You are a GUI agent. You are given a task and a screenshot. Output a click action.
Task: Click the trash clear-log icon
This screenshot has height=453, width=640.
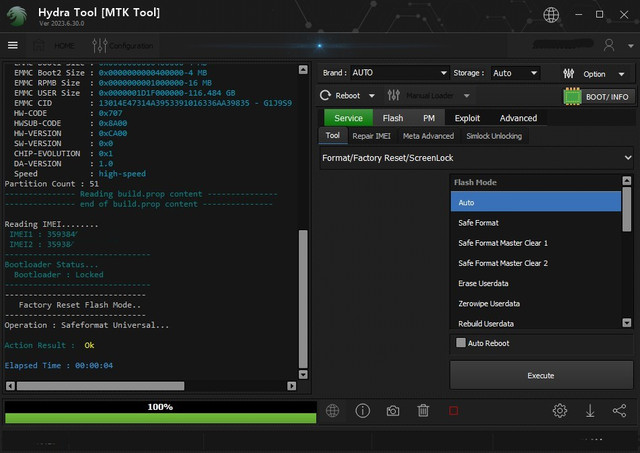pos(423,411)
